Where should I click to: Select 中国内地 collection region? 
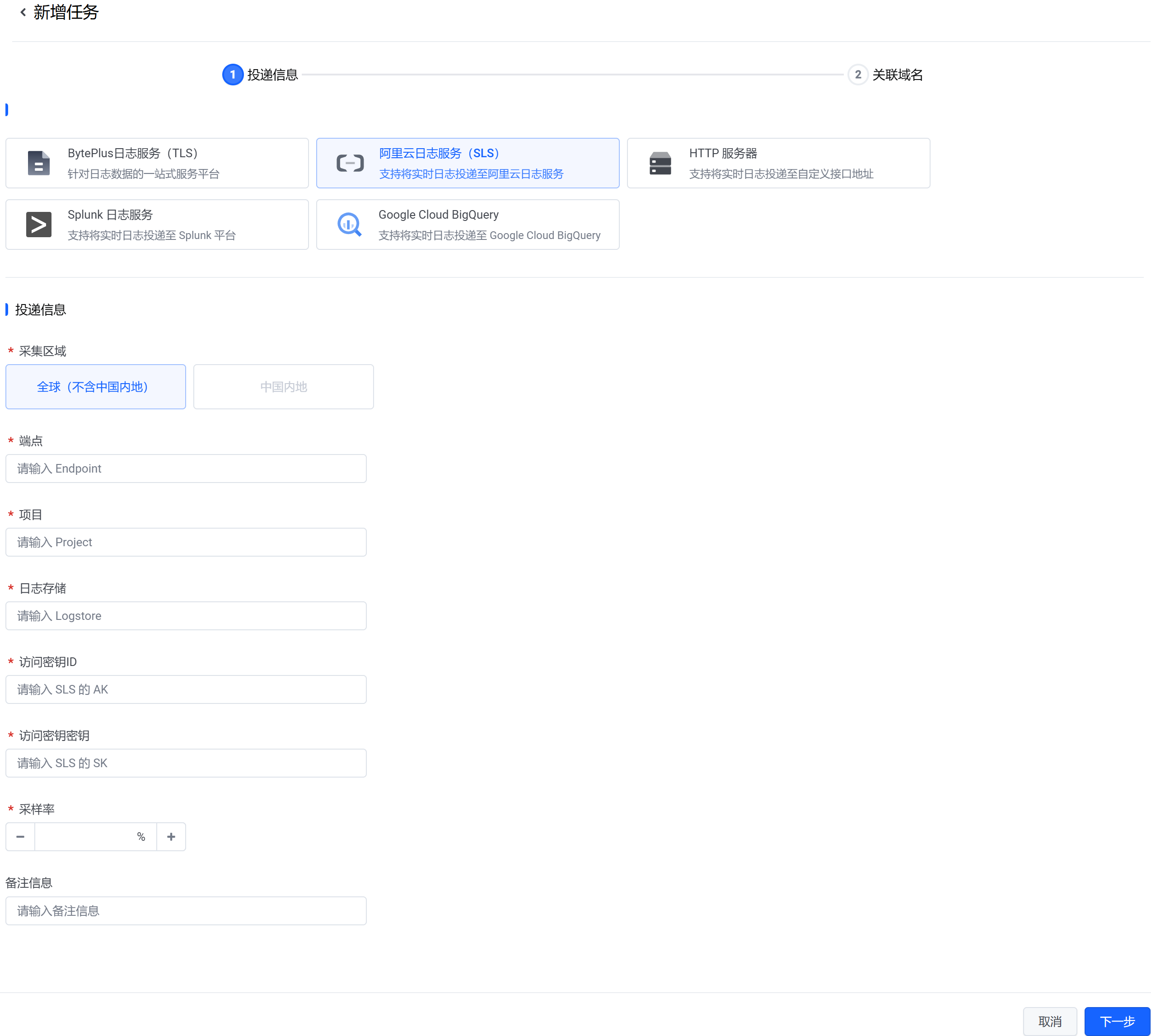[x=284, y=387]
